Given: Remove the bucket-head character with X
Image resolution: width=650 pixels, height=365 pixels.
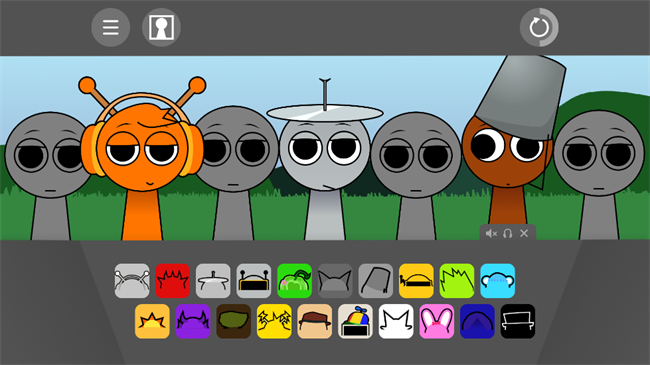Looking at the screenshot, I should coord(524,233).
